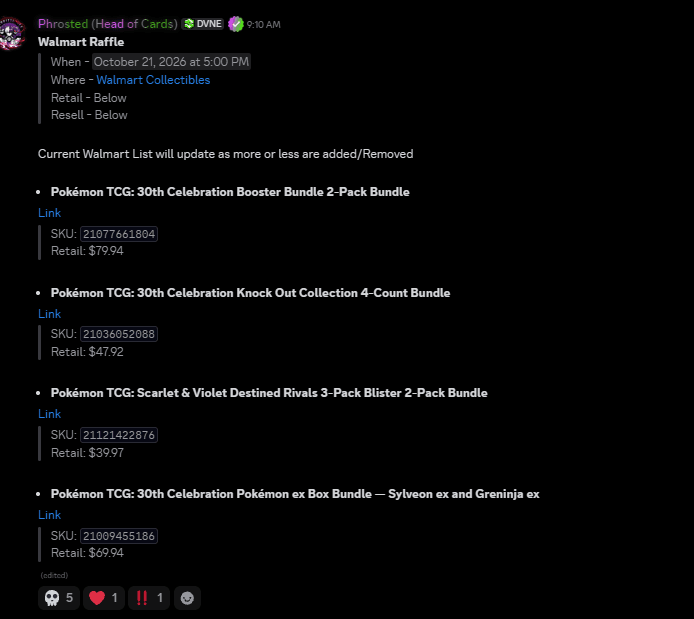Image resolution: width=694 pixels, height=619 pixels.
Task: Select SKU code 21036052088
Action: [x=119, y=334]
